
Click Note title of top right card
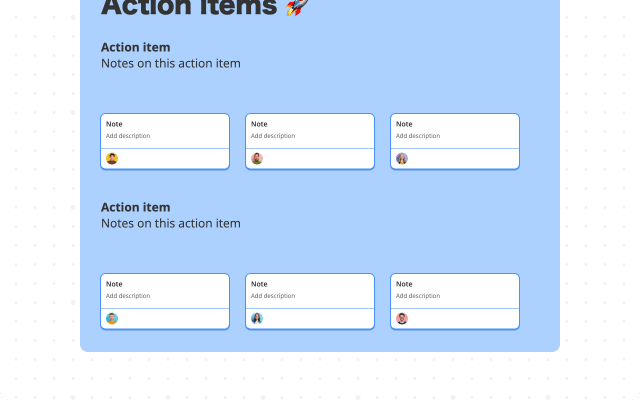[x=404, y=124]
